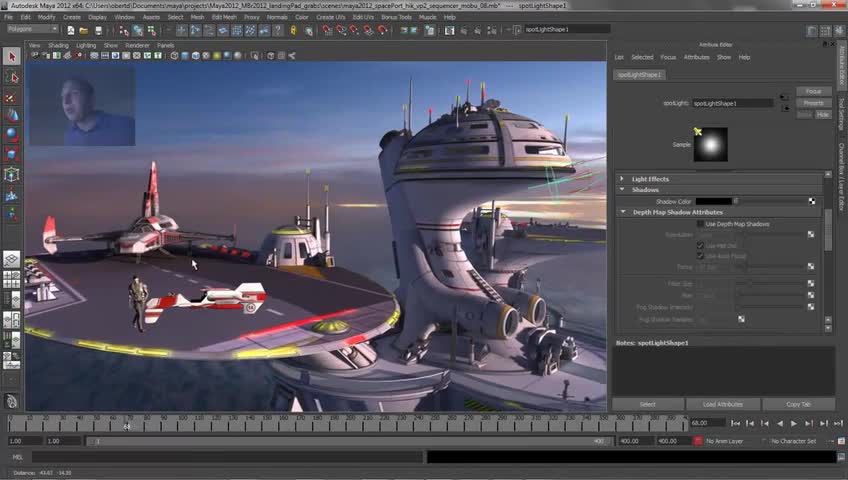Image resolution: width=848 pixels, height=480 pixels.
Task: Click the Load Attributes button
Action: click(722, 404)
